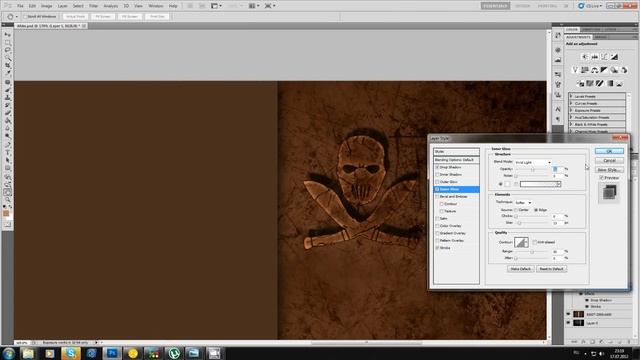Select the Rectangular Marquee tool
Viewport: 640px width, 360px height.
[x=7, y=42]
